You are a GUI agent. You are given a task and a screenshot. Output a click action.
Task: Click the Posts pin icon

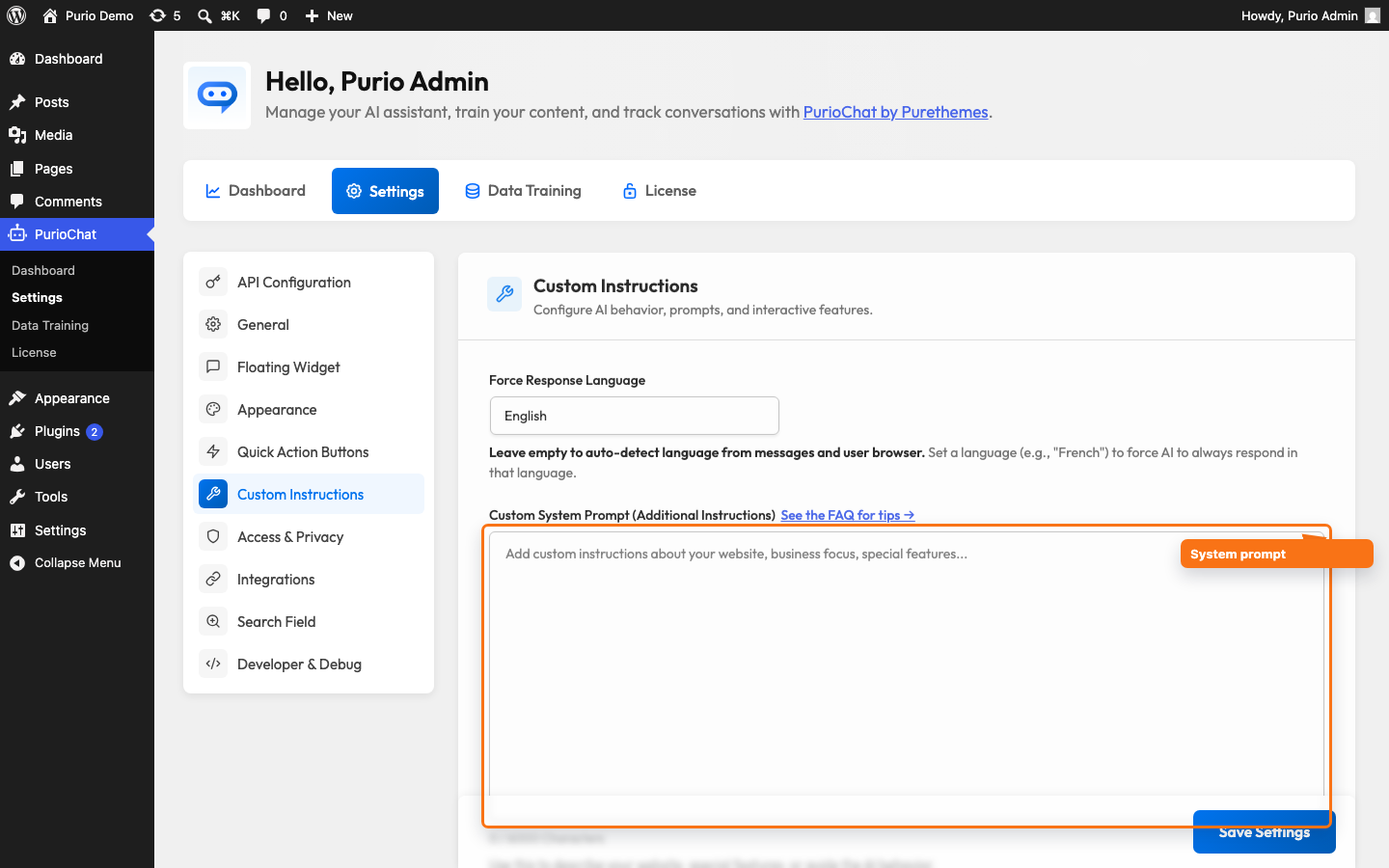[x=17, y=102]
